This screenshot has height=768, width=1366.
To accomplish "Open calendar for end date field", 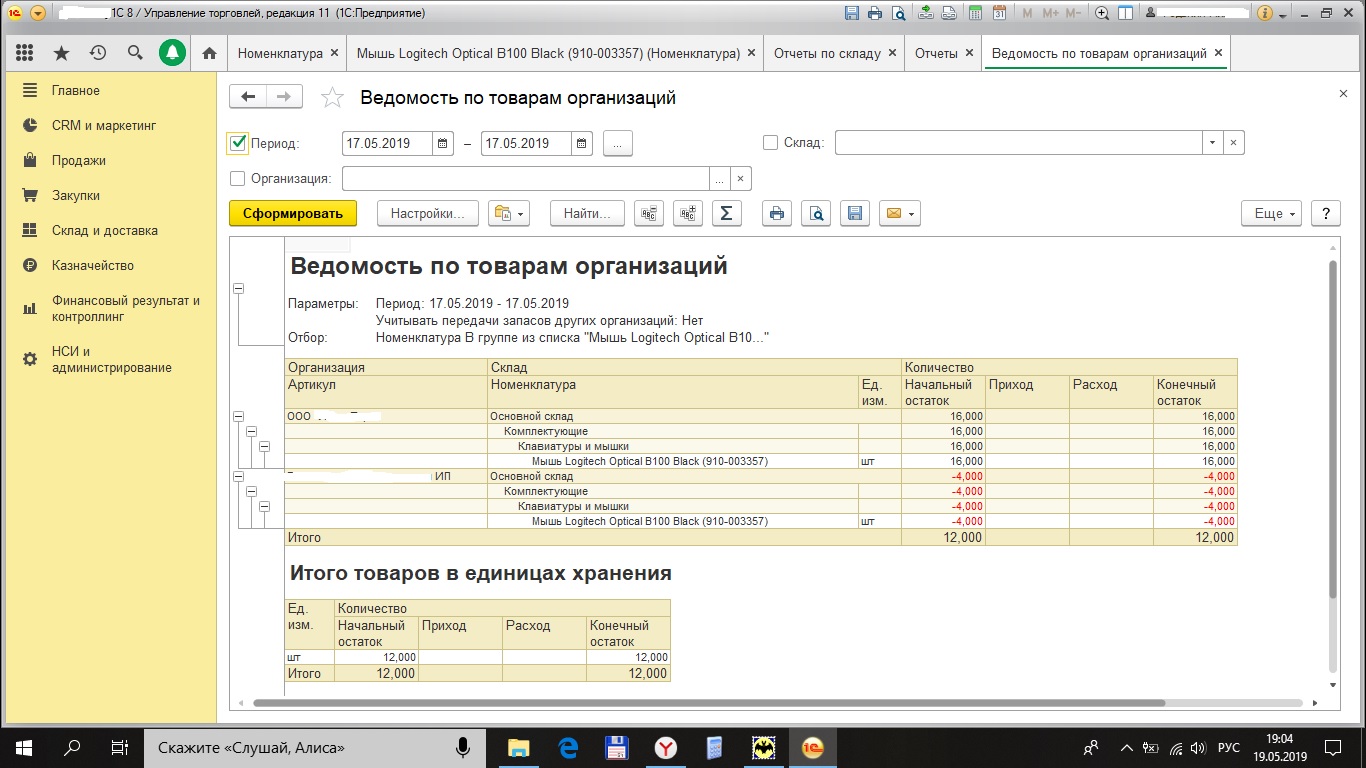I will [x=582, y=144].
